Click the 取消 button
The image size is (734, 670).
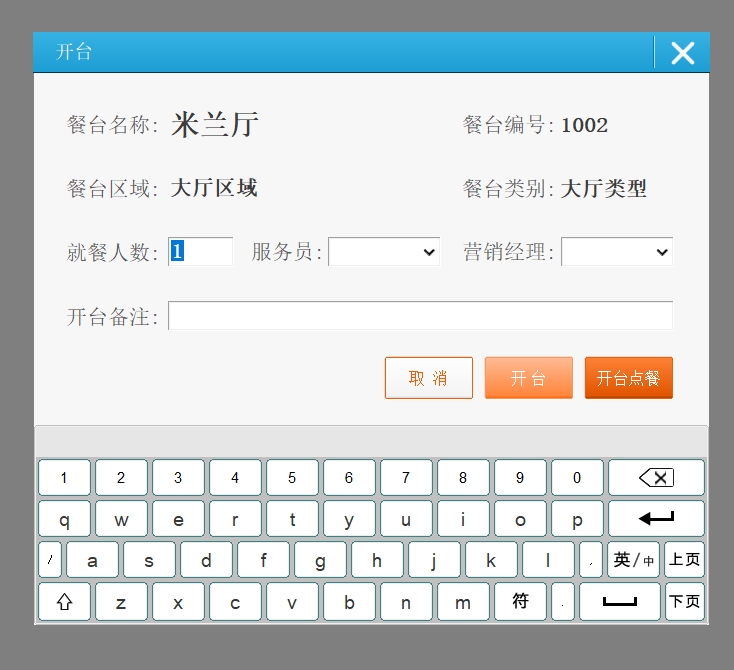point(428,378)
